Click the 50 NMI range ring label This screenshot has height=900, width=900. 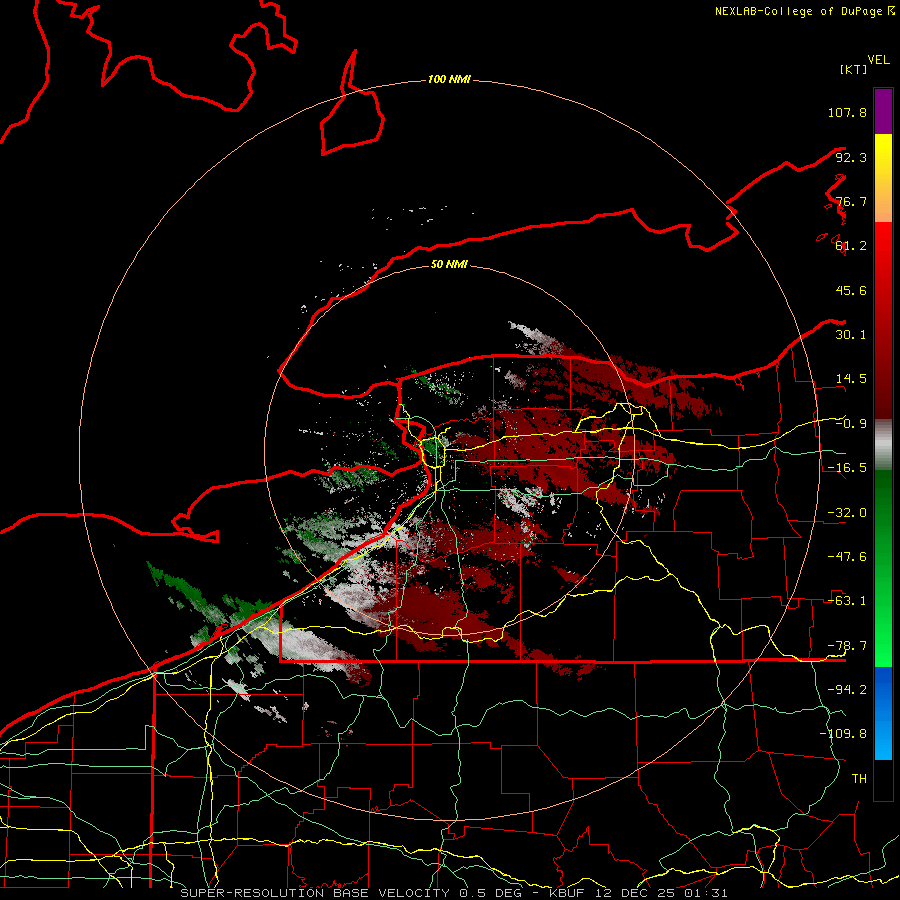click(449, 264)
